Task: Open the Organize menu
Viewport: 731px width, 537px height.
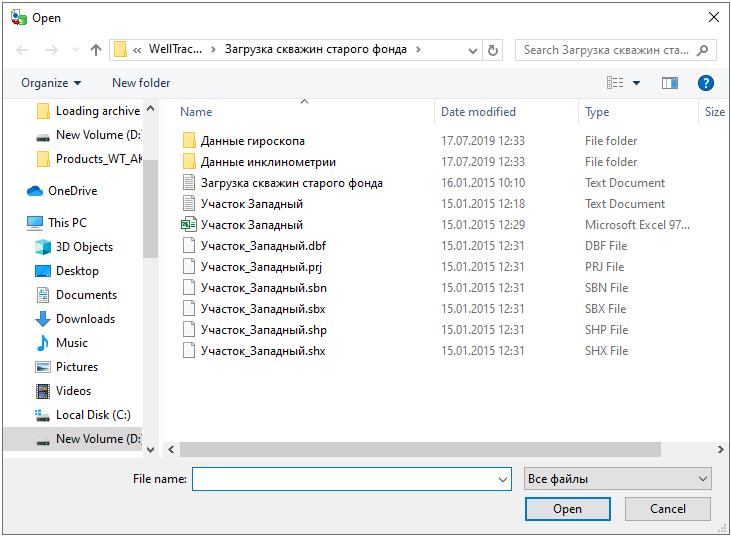Action: click(x=51, y=83)
